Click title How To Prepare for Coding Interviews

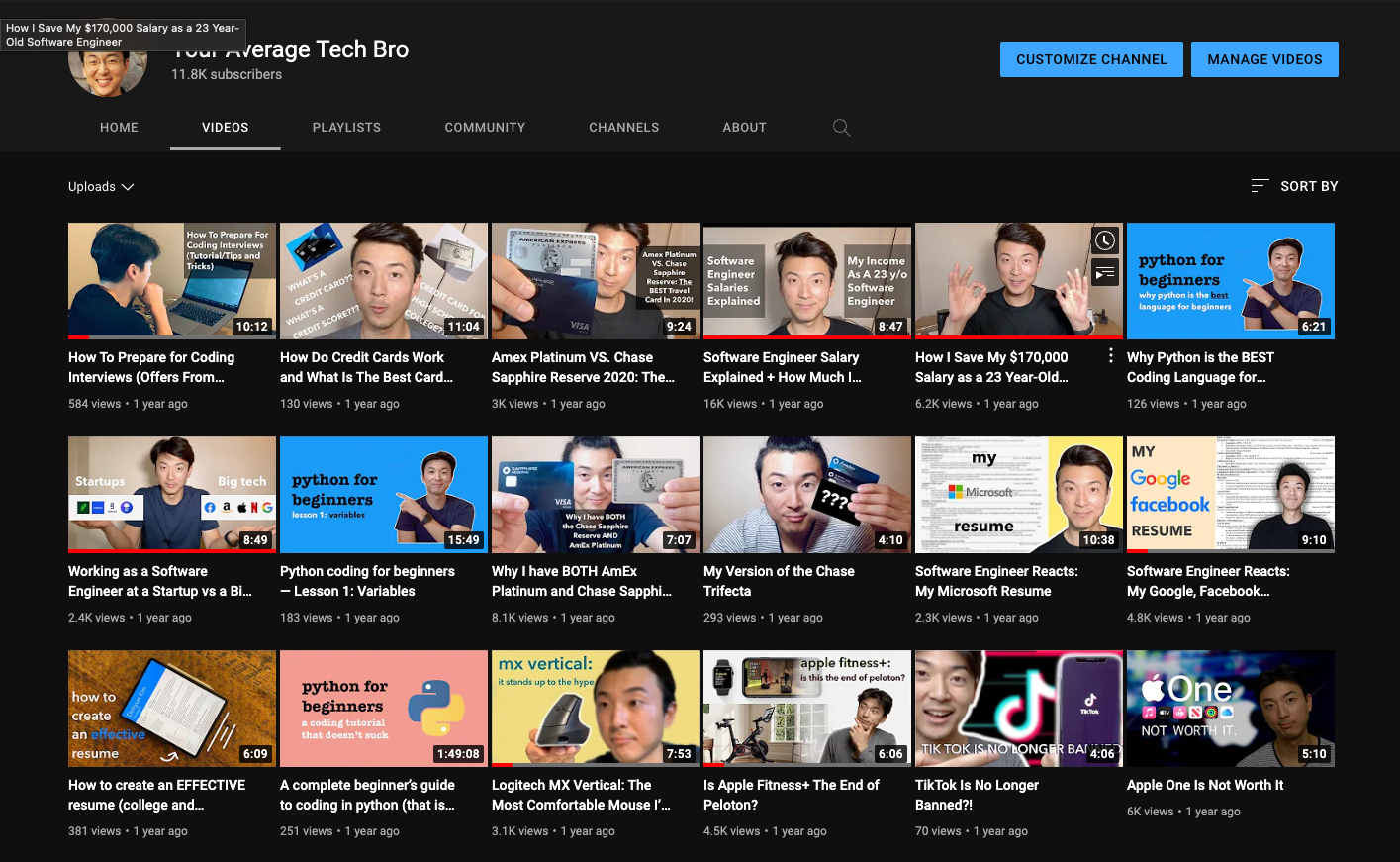(x=151, y=367)
